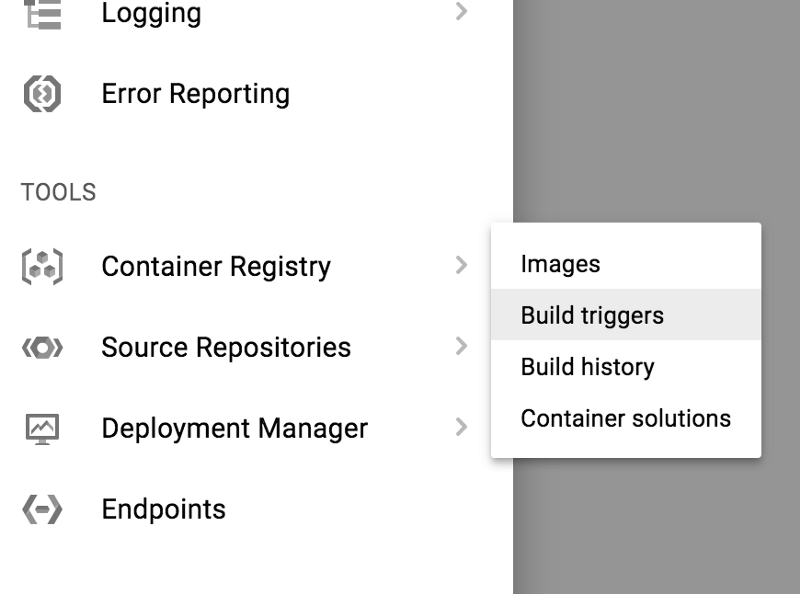Expand the Deployment Manager chevron
Screen dimensions: 800x594
coord(461,427)
